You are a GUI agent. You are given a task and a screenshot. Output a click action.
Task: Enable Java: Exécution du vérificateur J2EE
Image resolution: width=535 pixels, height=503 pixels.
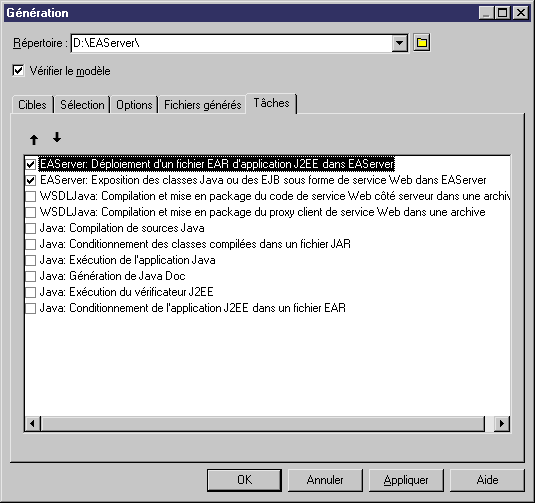(x=31, y=292)
